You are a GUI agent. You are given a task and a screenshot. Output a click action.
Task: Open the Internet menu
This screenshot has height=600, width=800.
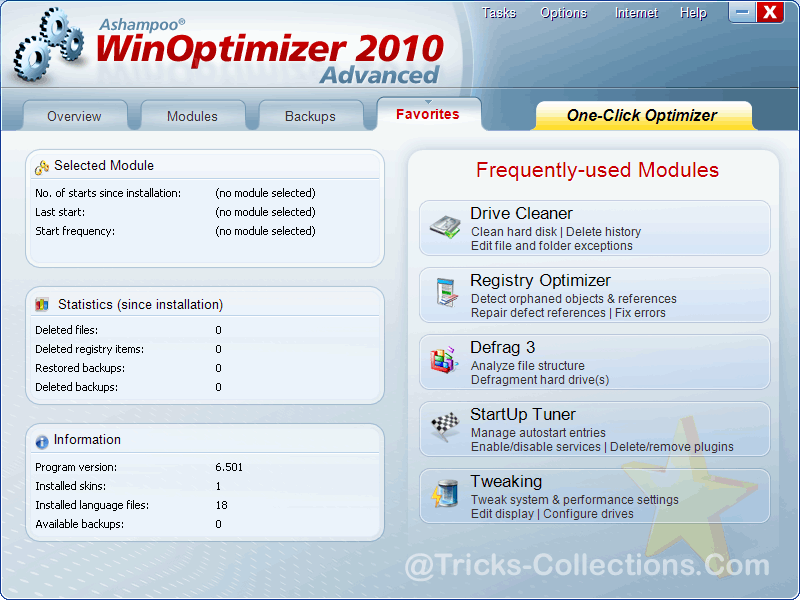(636, 13)
